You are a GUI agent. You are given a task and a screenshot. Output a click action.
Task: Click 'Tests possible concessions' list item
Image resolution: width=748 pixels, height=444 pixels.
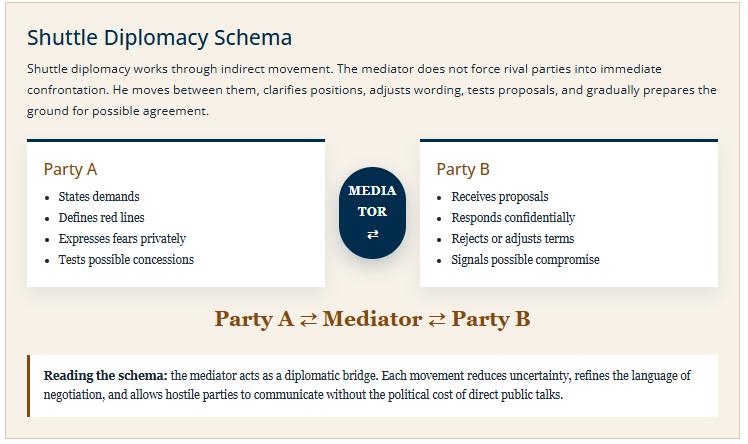[x=126, y=259]
